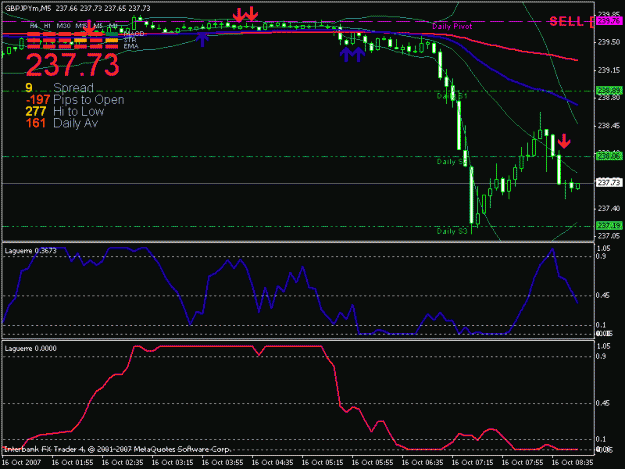
Task: Click the 0.45 level in blue Laguerre panel
Action: 603,295
